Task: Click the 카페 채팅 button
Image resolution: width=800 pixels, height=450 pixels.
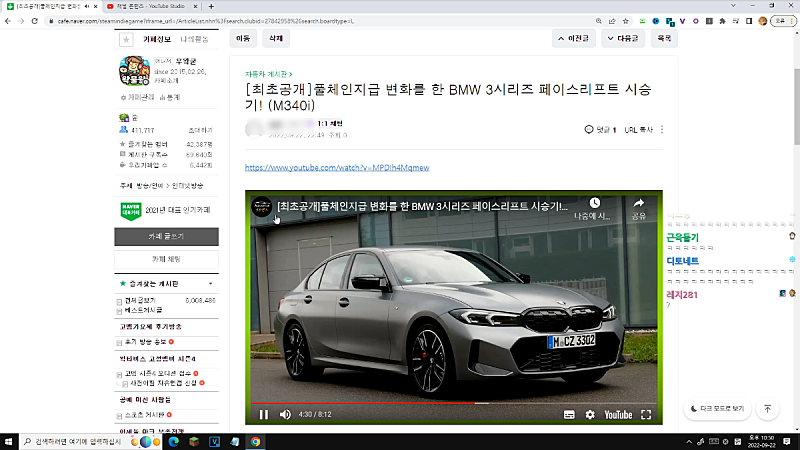Action: pos(166,259)
